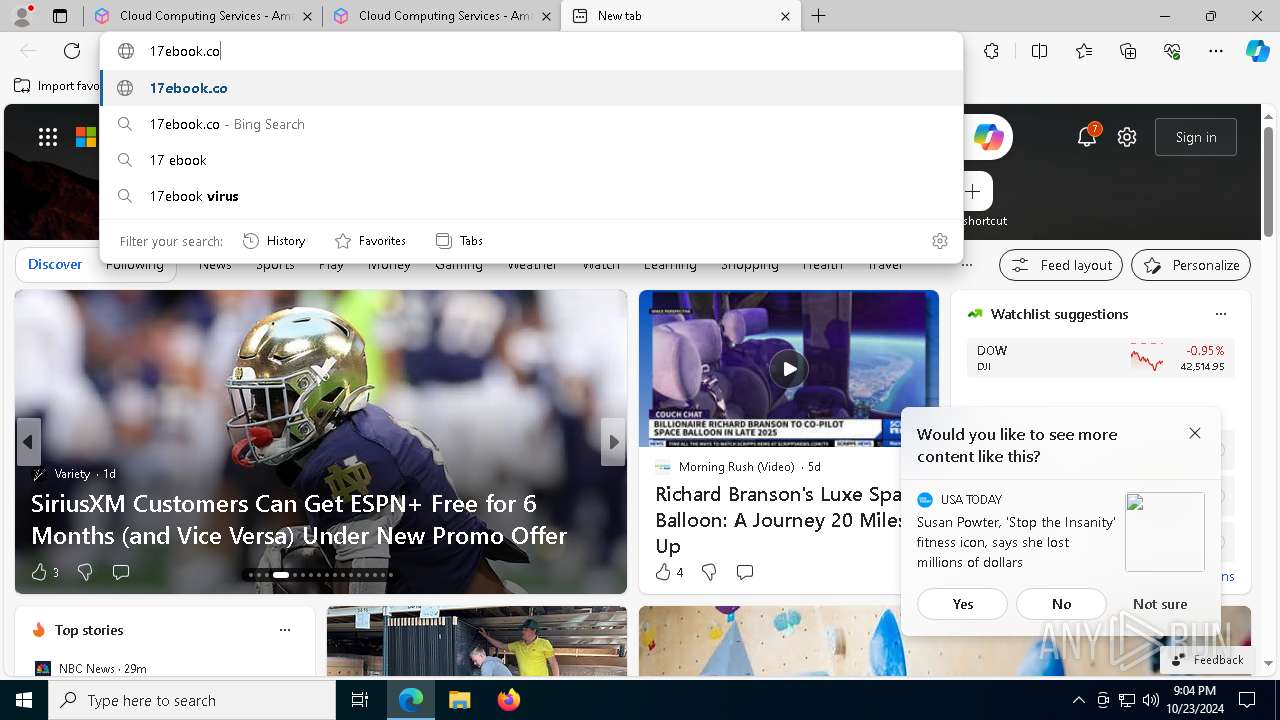This screenshot has height=720, width=1280.
Task: Open comments on SiriusXM article
Action: (121, 572)
